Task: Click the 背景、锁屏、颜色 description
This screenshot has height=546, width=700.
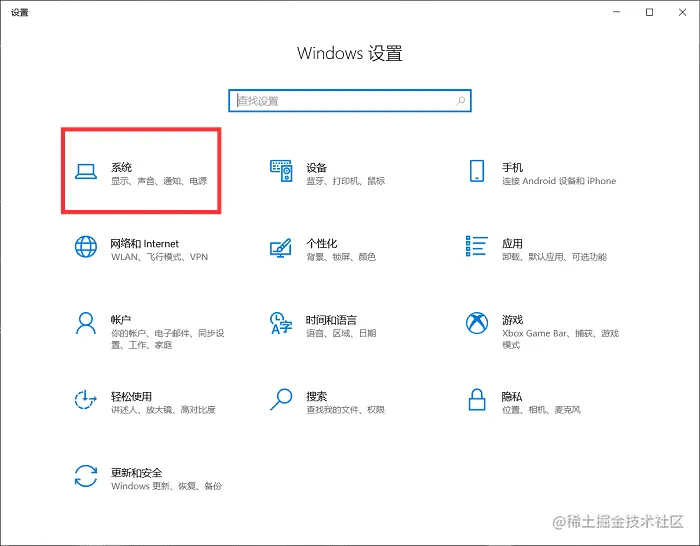Action: point(341,257)
